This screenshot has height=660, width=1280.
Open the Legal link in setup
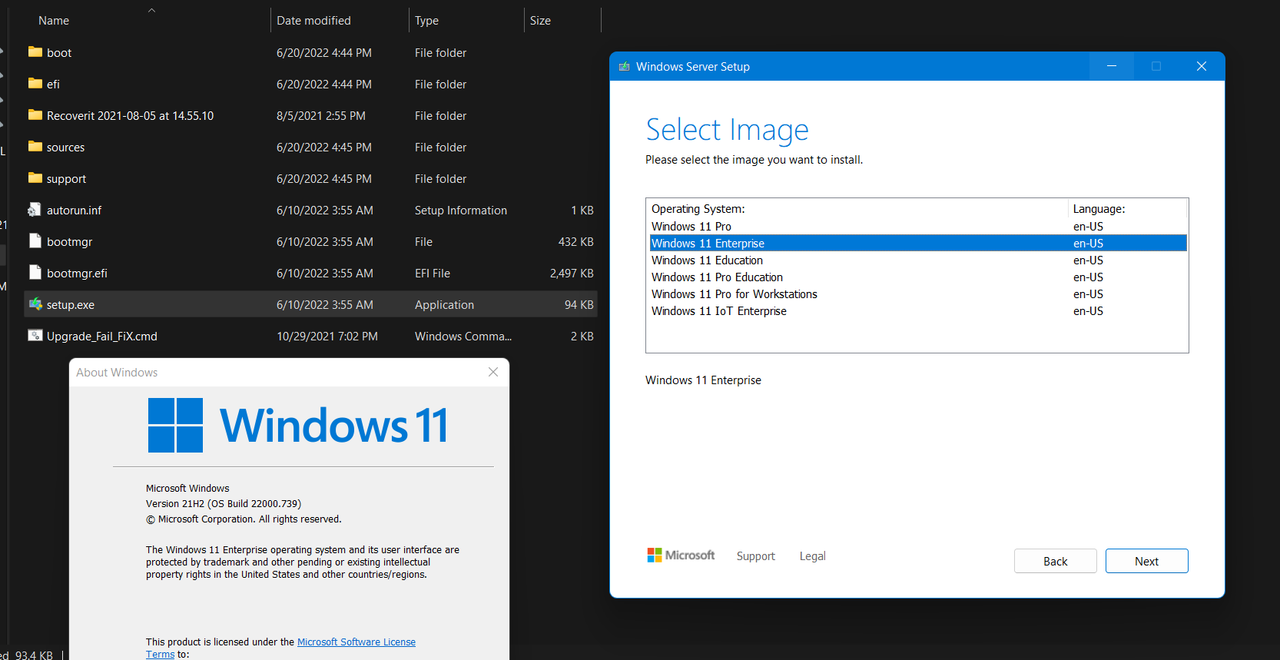click(812, 556)
